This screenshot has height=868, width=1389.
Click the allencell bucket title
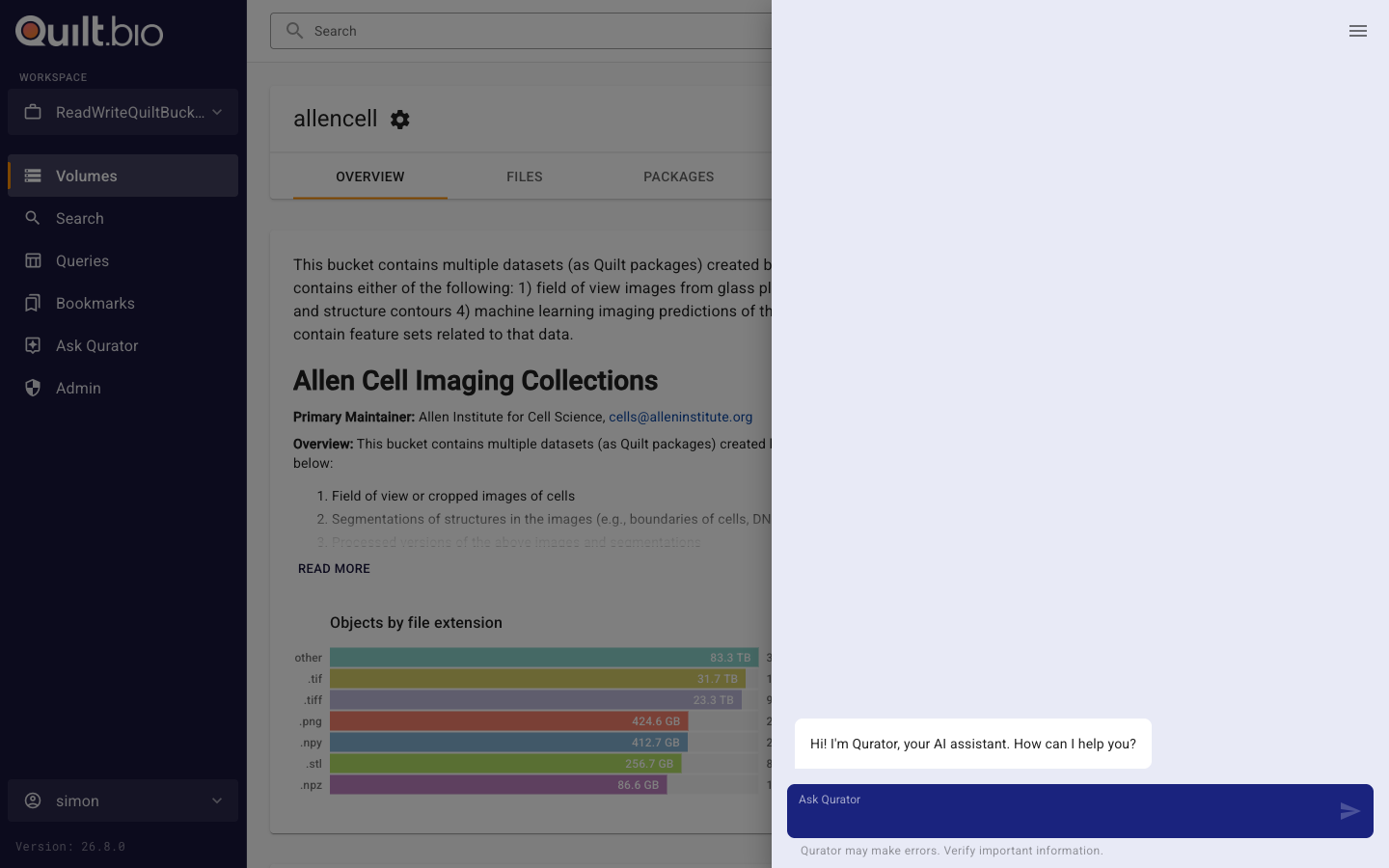coord(336,119)
